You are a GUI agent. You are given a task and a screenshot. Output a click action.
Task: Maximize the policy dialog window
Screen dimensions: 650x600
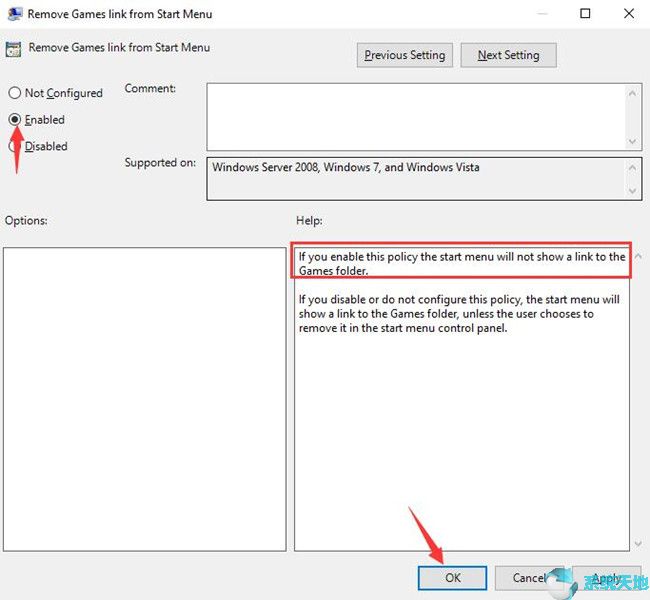point(585,14)
